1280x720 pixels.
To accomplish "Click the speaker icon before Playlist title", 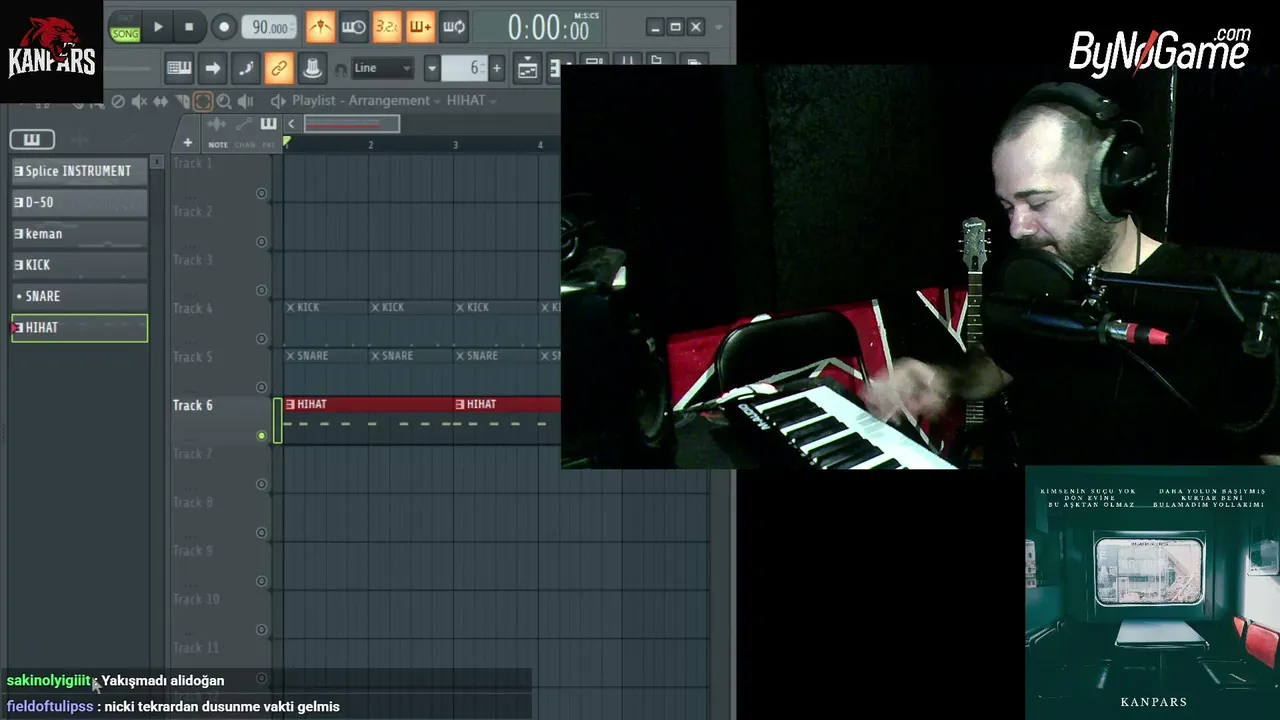I will (278, 101).
